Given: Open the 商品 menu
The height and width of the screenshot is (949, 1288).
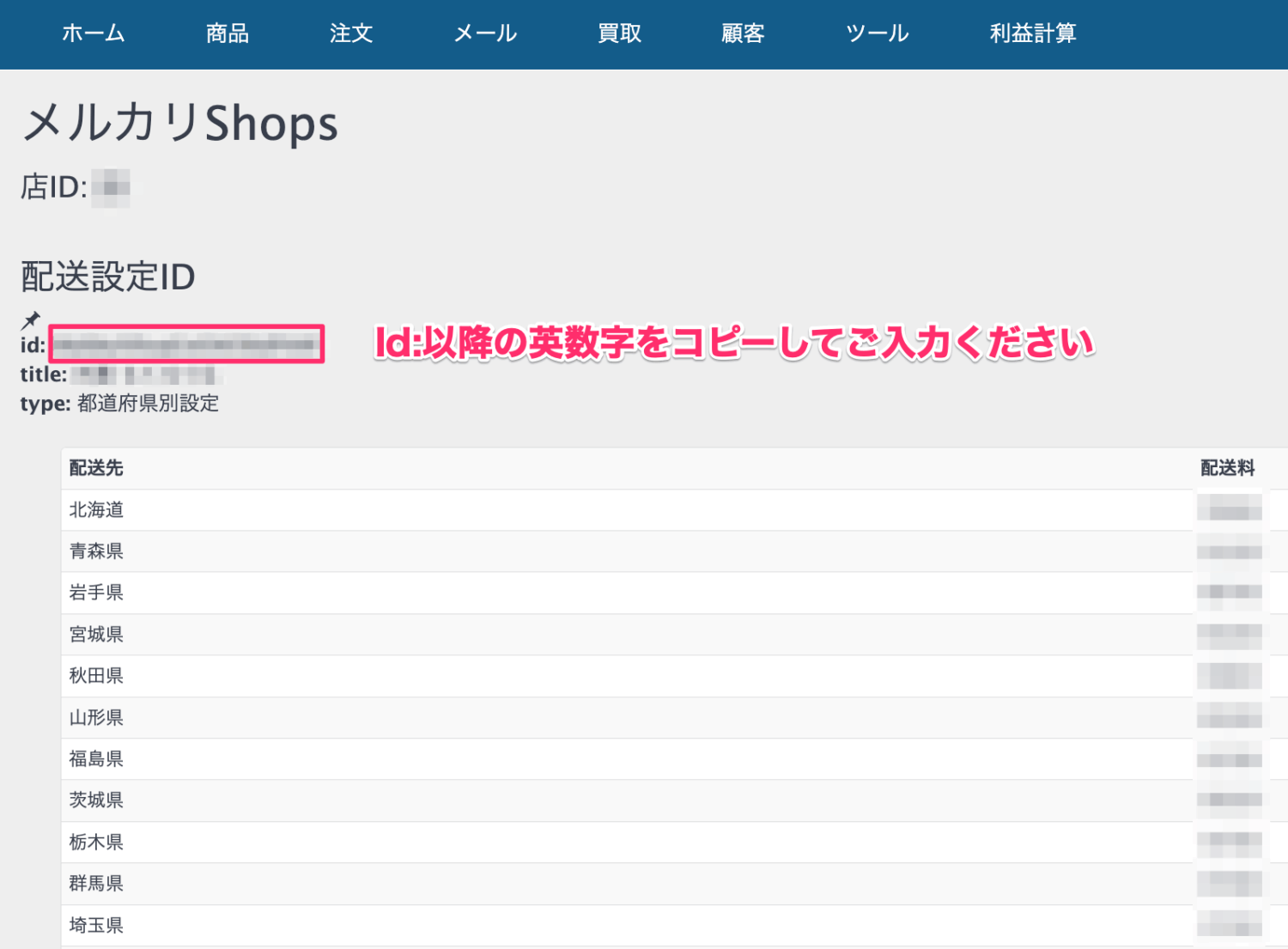Looking at the screenshot, I should click(x=228, y=33).
